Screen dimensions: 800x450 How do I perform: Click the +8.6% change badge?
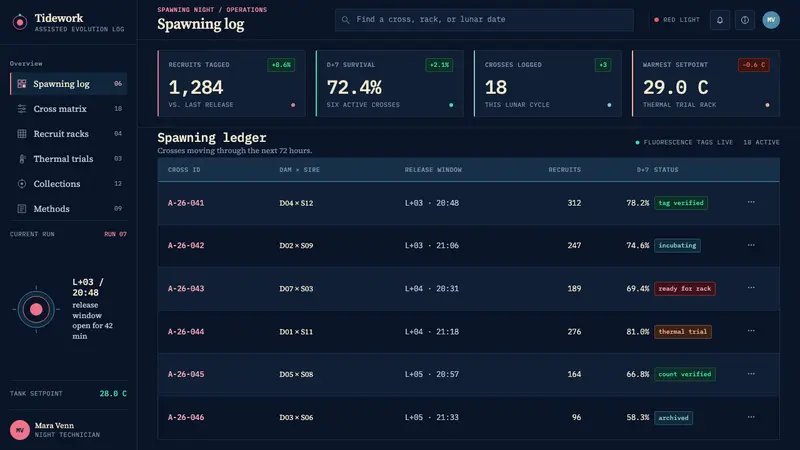(x=281, y=65)
